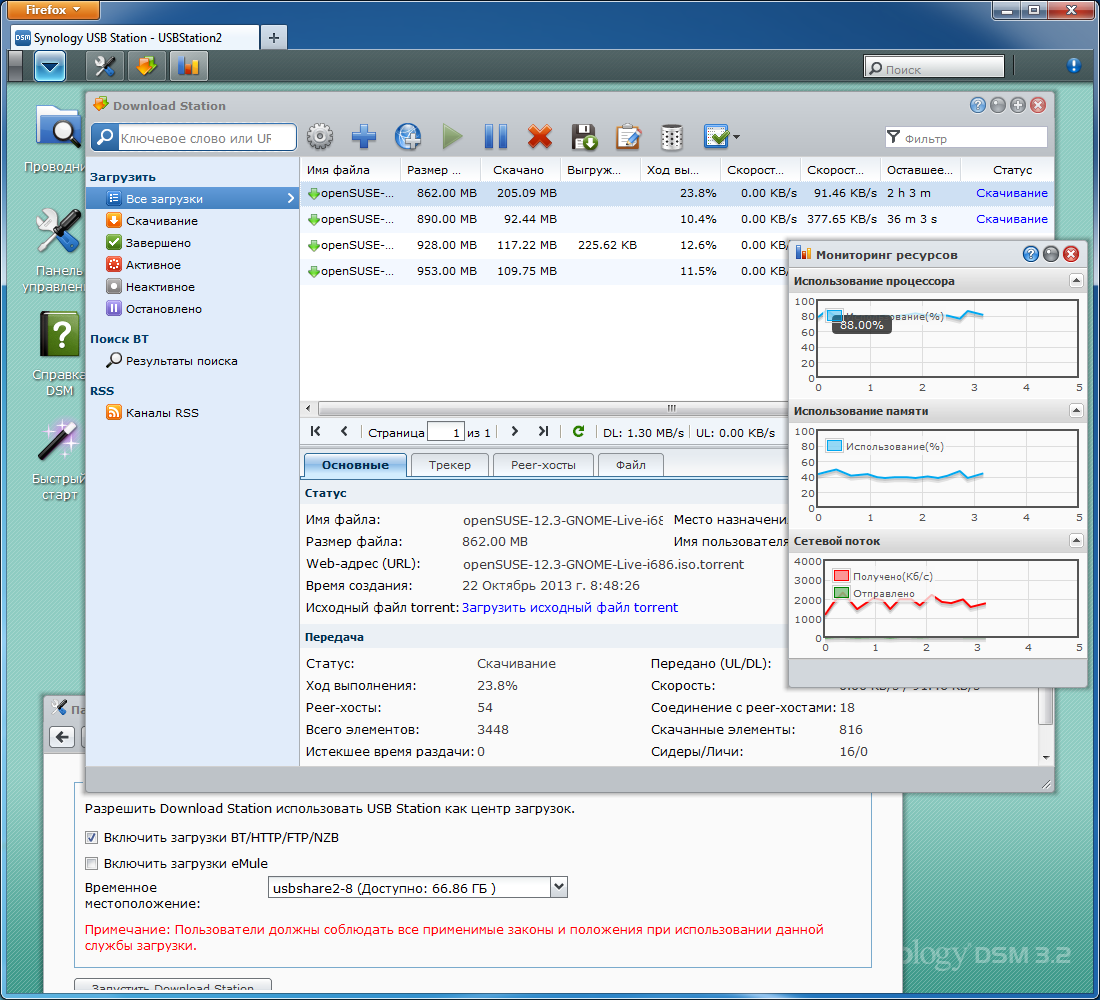Viewport: 1100px width, 1000px height.
Task: Toggle enable eMule downloads checkbox
Action: (91, 863)
